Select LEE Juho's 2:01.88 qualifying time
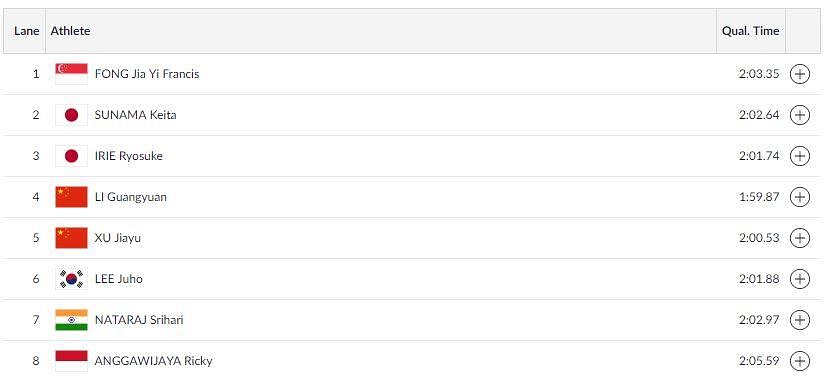 pos(759,279)
